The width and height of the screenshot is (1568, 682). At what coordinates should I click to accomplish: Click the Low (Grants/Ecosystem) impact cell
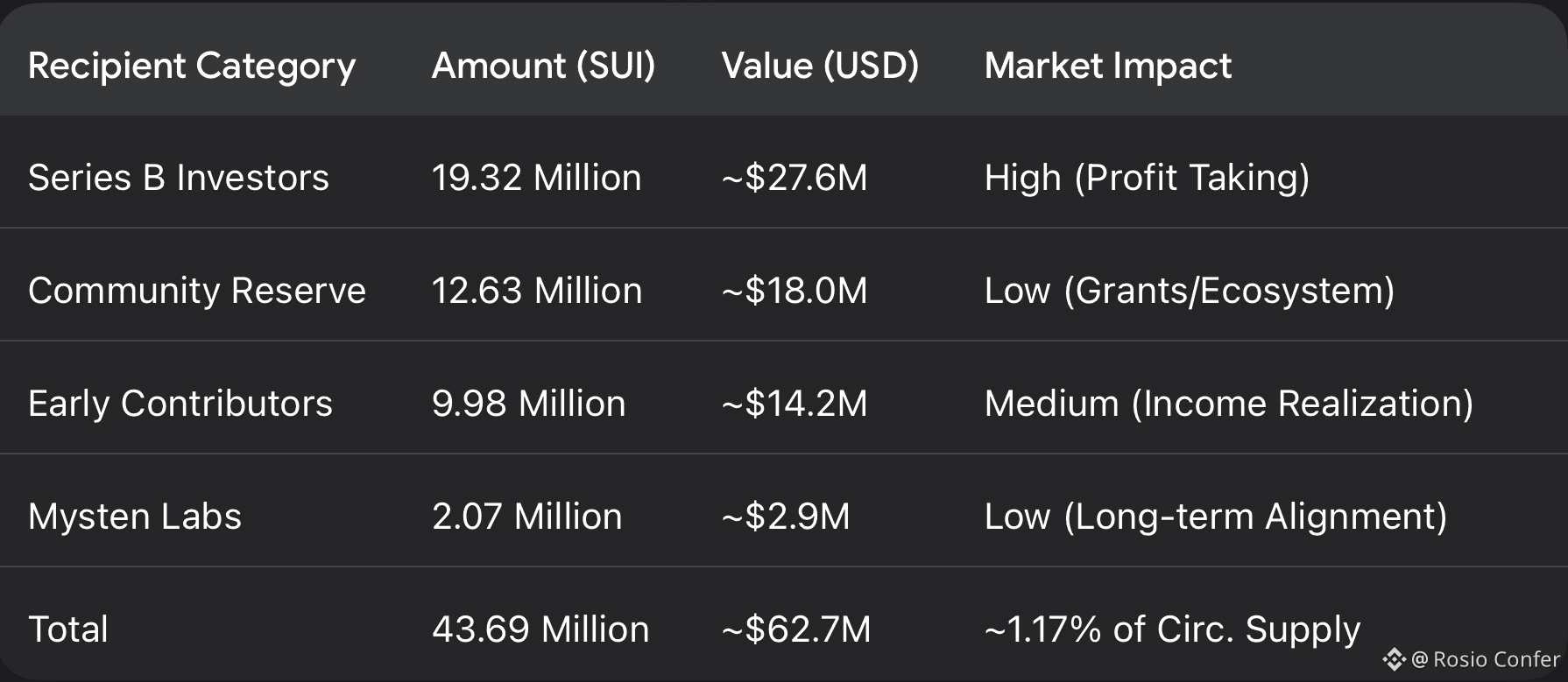(1189, 291)
